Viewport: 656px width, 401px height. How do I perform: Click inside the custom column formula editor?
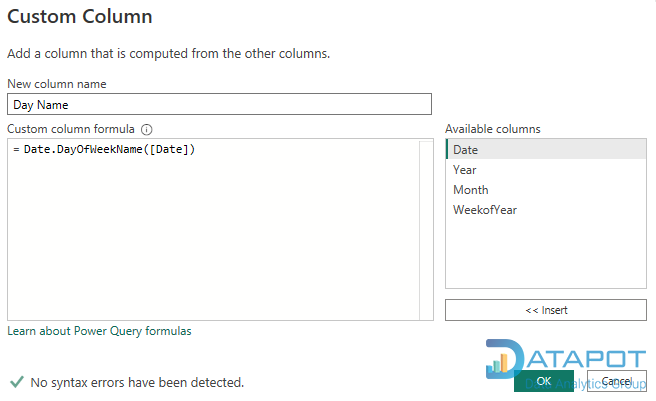(212, 230)
